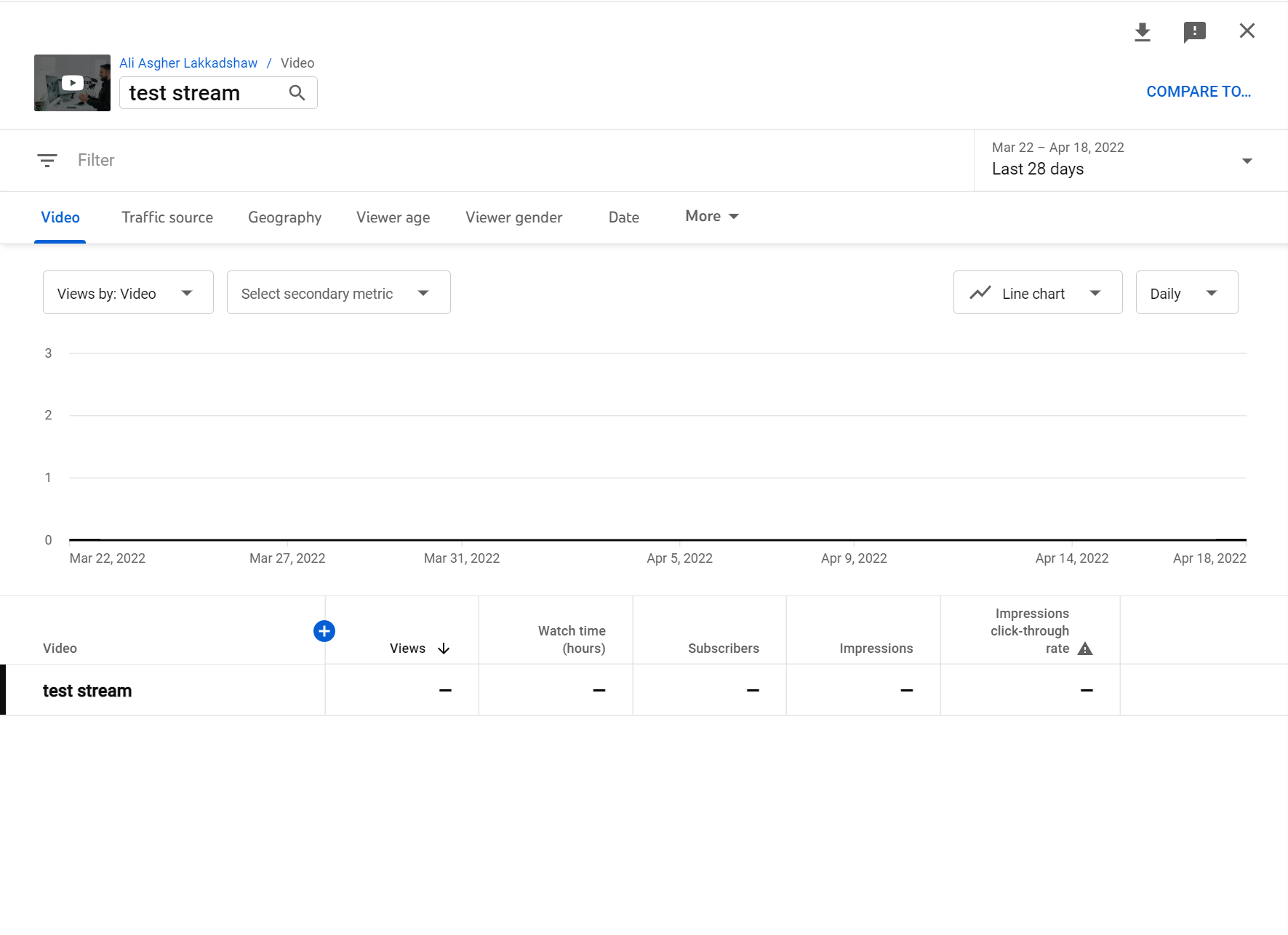Viewport: 1288px width, 935px height.
Task: Expand the More tabs menu
Action: (712, 217)
